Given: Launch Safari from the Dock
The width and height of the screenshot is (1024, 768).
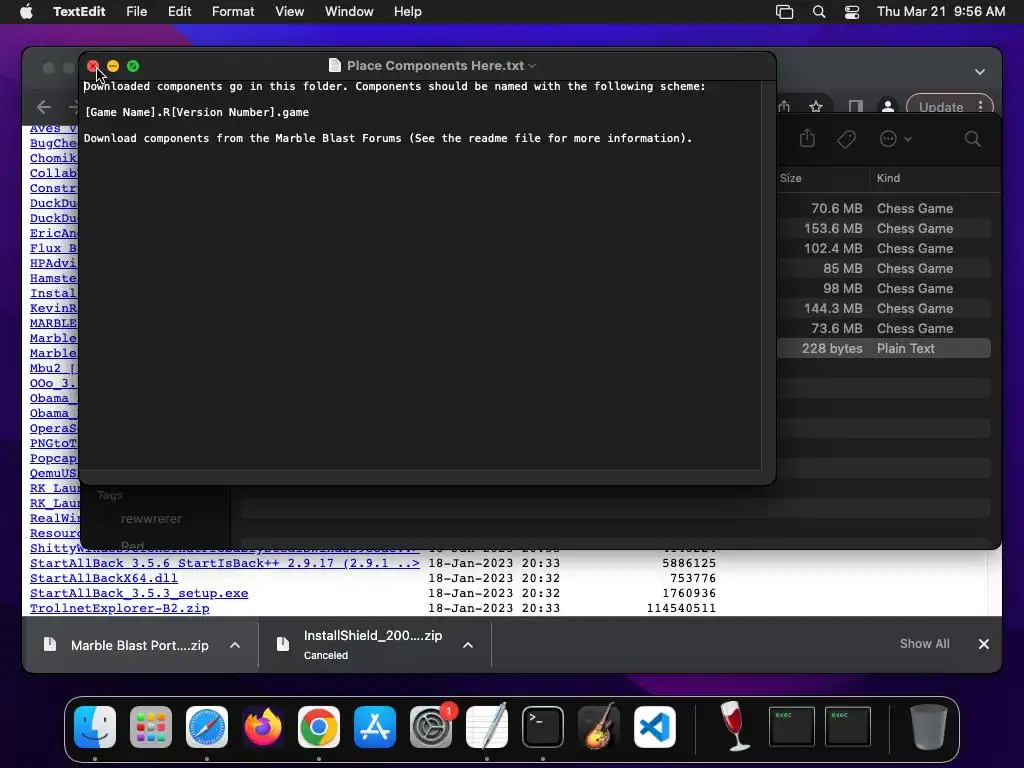Looking at the screenshot, I should [207, 727].
